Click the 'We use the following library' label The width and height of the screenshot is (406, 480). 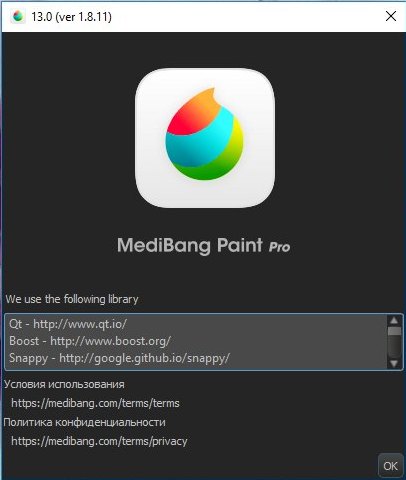point(72,299)
